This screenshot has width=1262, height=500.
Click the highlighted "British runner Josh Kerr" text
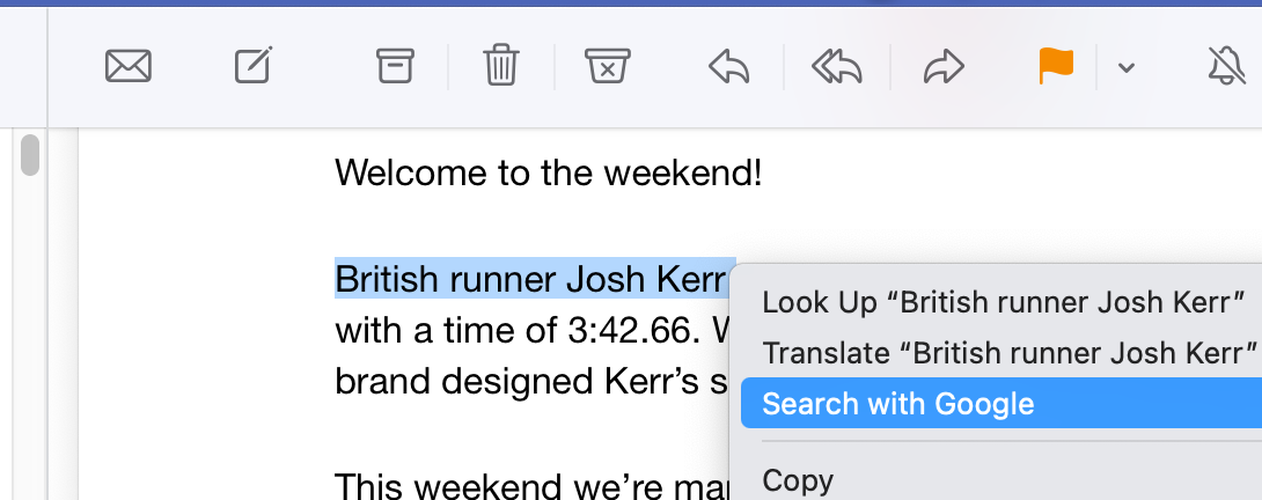pyautogui.click(x=535, y=279)
